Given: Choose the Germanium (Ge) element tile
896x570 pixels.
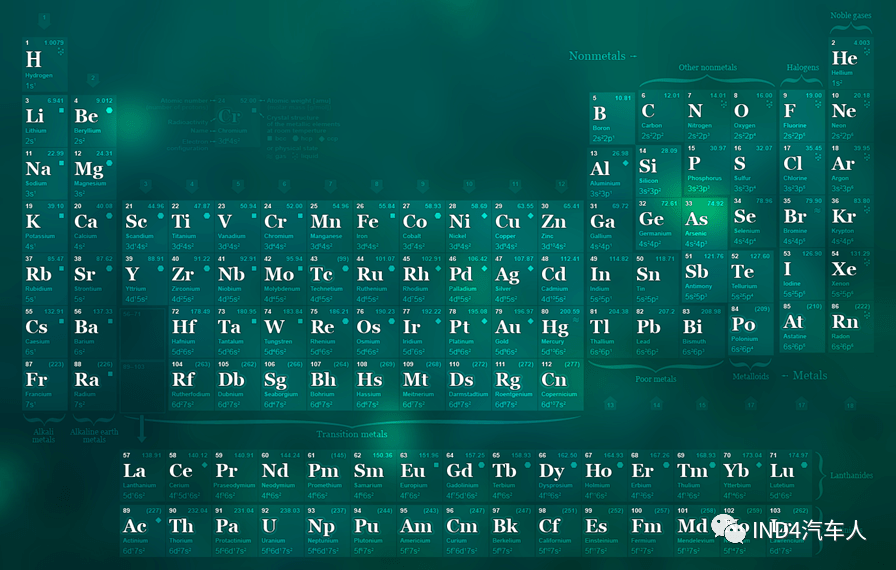Looking at the screenshot, I should [x=658, y=223].
